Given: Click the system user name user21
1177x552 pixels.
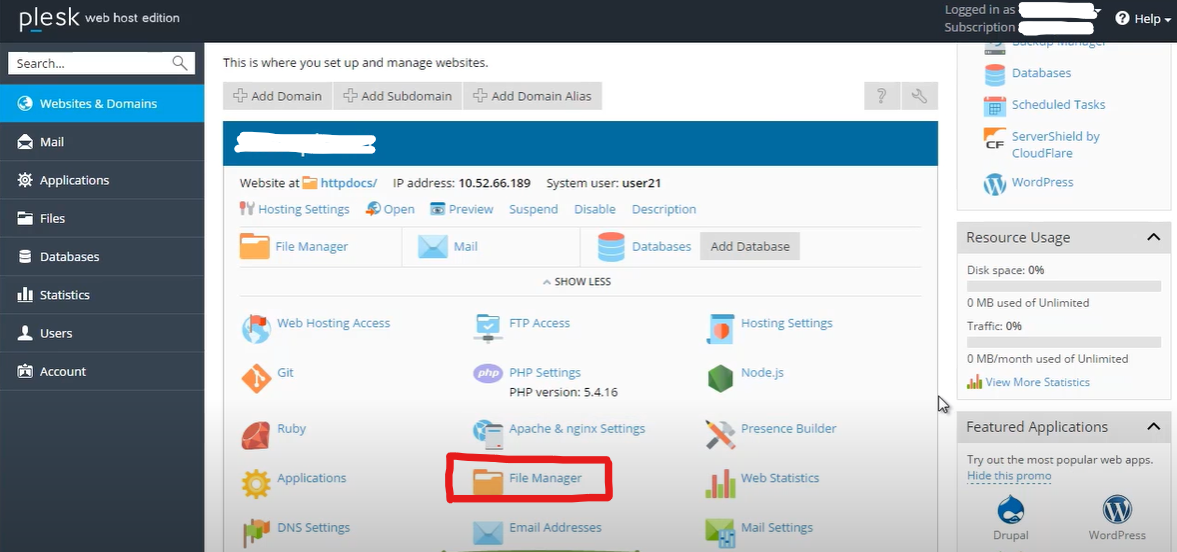Looking at the screenshot, I should click(641, 182).
